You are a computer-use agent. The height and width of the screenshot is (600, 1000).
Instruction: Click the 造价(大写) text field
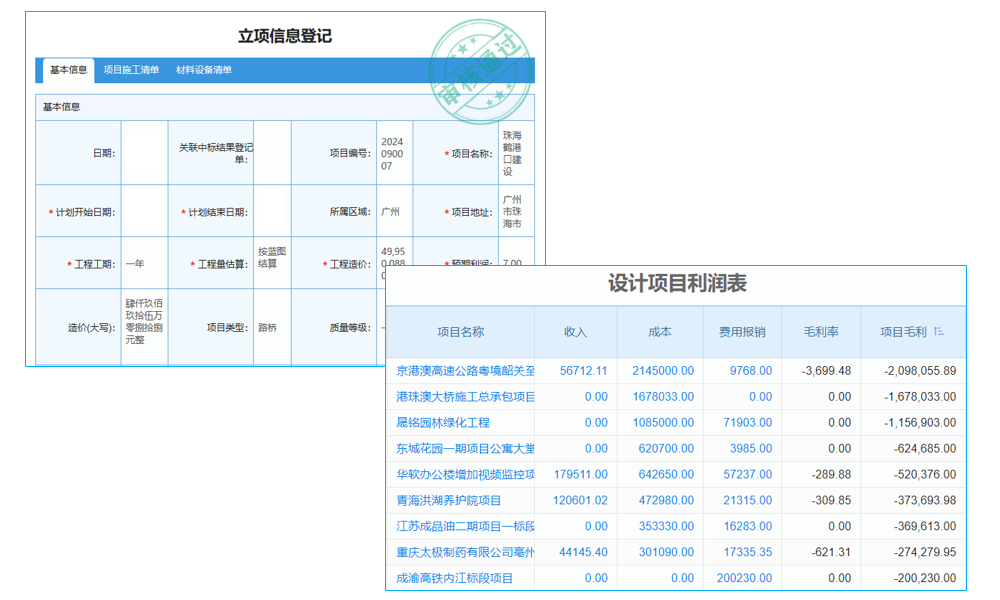click(143, 325)
